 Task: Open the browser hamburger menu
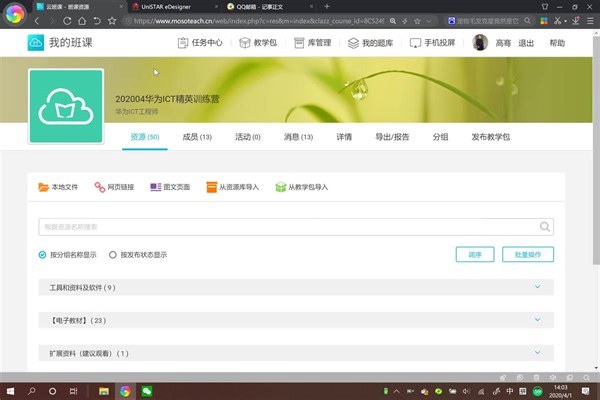click(590, 21)
